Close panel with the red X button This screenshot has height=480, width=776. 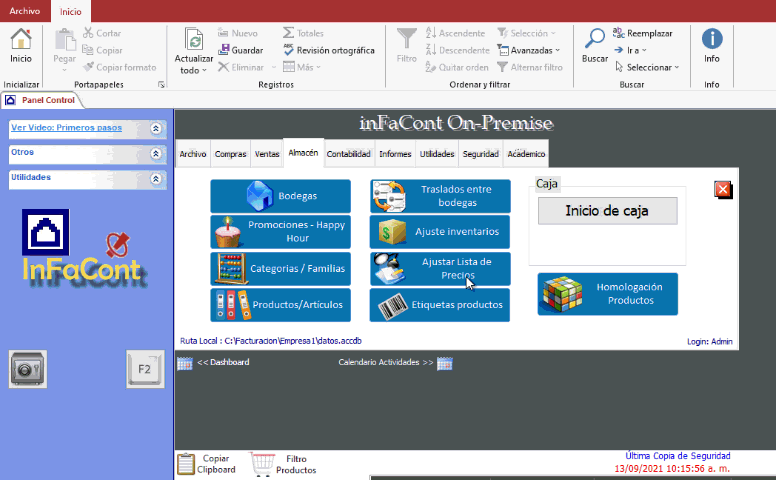pyautogui.click(x=723, y=190)
